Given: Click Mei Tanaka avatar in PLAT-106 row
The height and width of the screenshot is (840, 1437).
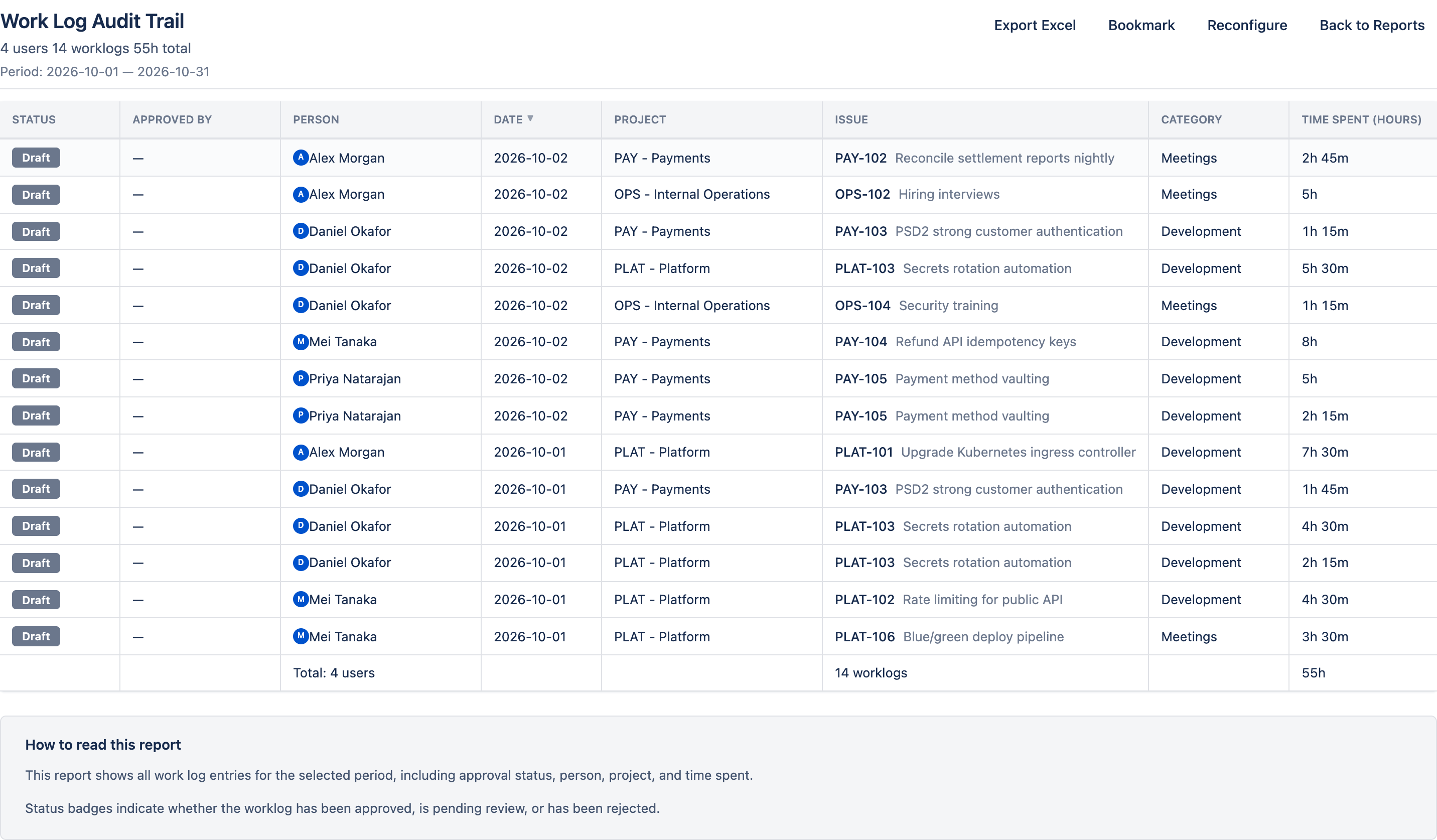Looking at the screenshot, I should [x=301, y=636].
